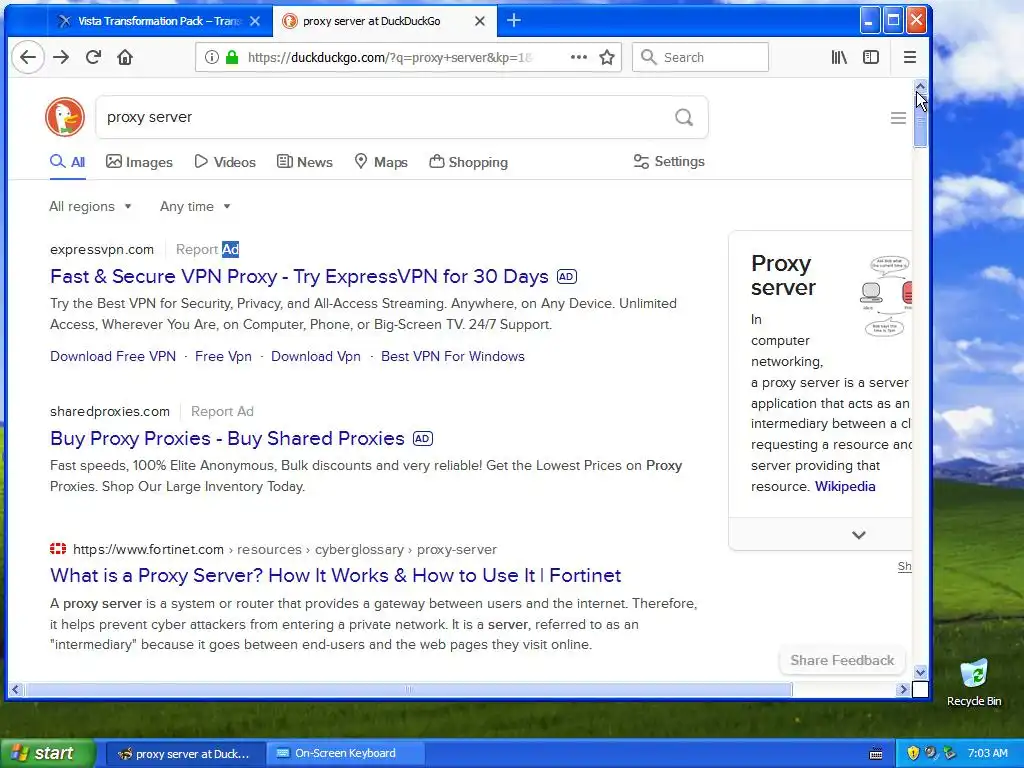
Task: Click the Proxy server diagram thumbnail
Action: 885,295
